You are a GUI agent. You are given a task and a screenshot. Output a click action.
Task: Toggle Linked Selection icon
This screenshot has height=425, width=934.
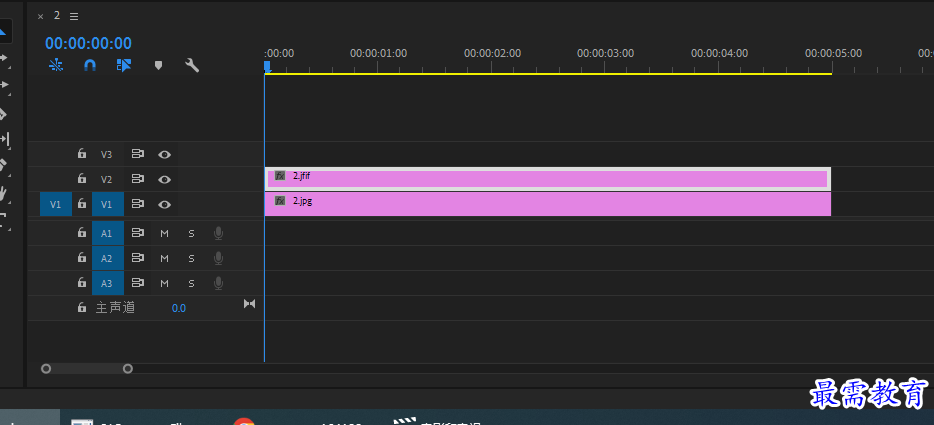[124, 65]
